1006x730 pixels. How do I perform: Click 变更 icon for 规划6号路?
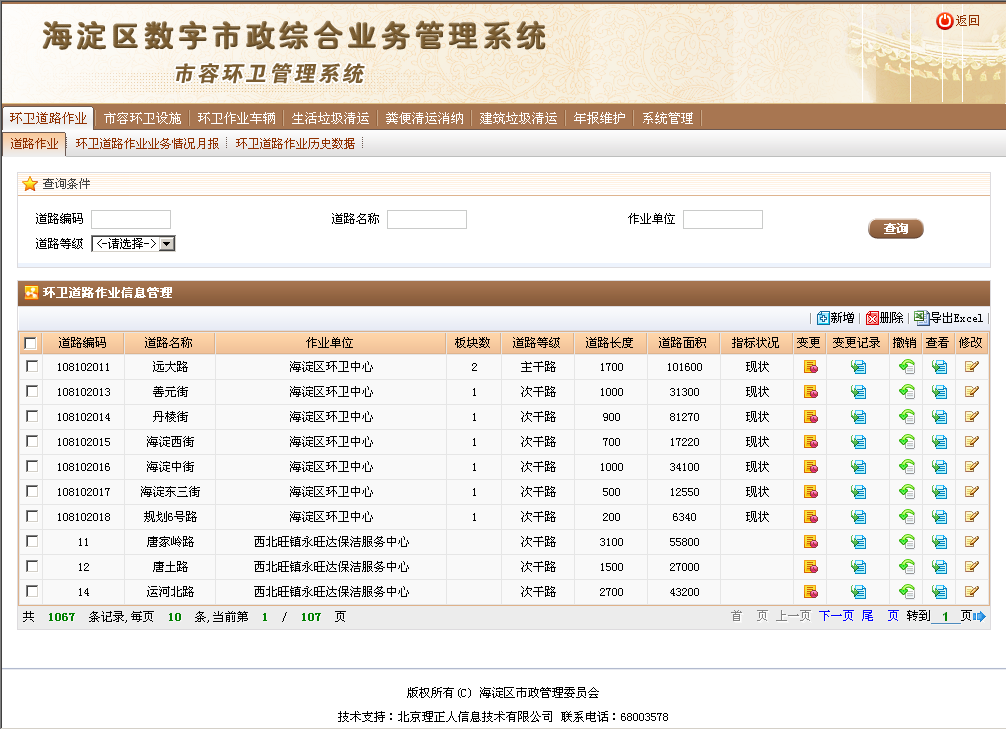[x=810, y=517]
